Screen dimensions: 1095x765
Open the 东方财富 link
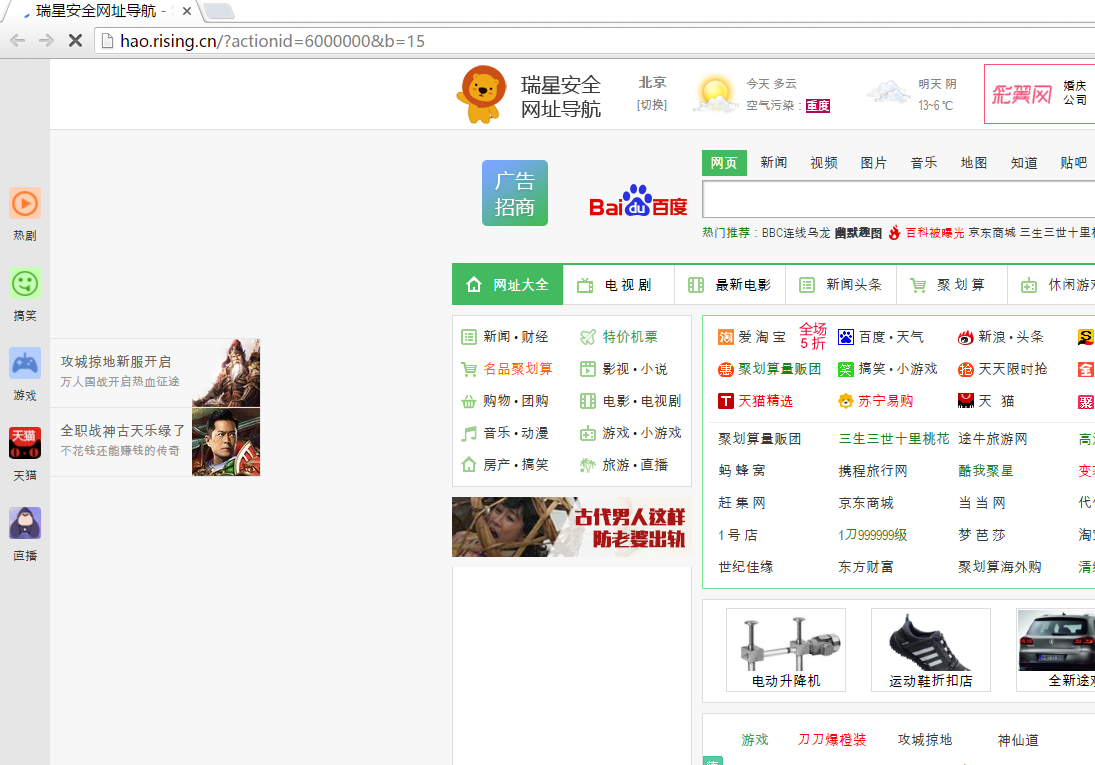click(x=866, y=567)
